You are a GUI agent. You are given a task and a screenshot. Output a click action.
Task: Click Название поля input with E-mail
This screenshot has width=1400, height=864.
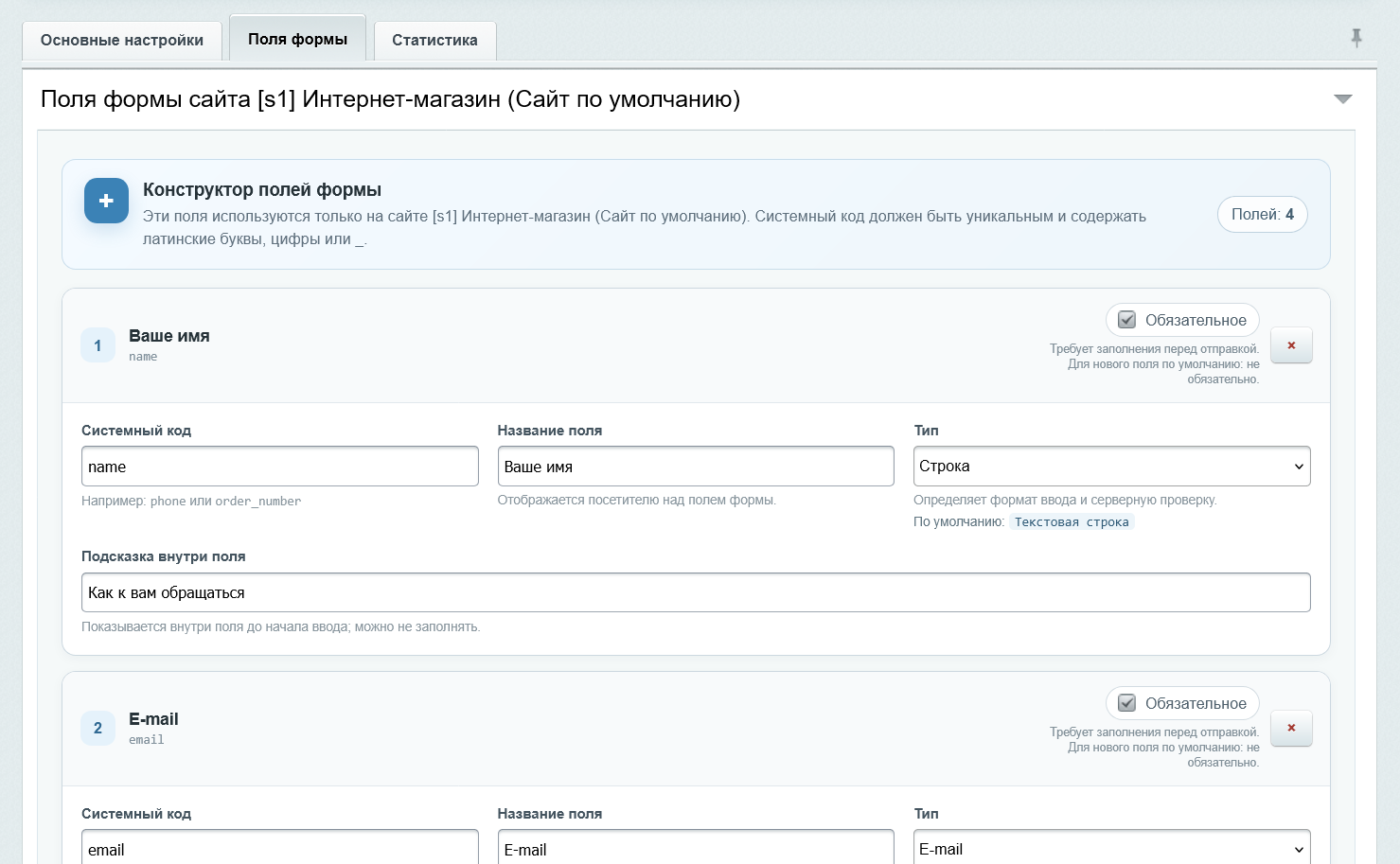coord(696,848)
